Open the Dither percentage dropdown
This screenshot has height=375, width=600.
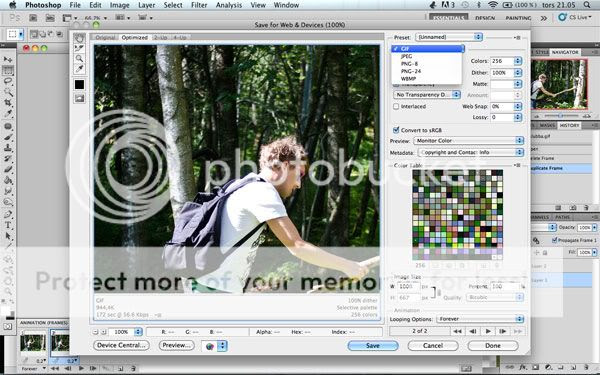click(518, 72)
